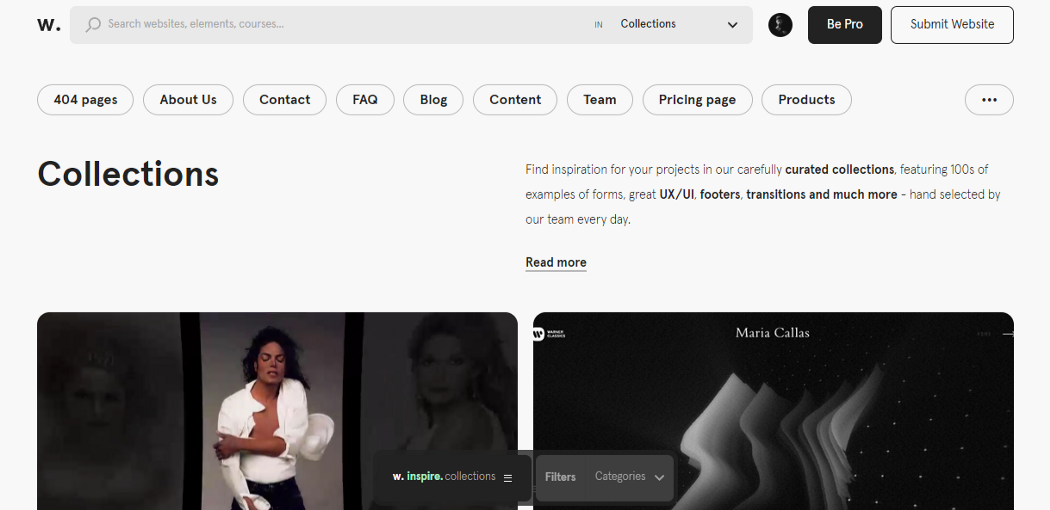Select the Contact tag

285,100
